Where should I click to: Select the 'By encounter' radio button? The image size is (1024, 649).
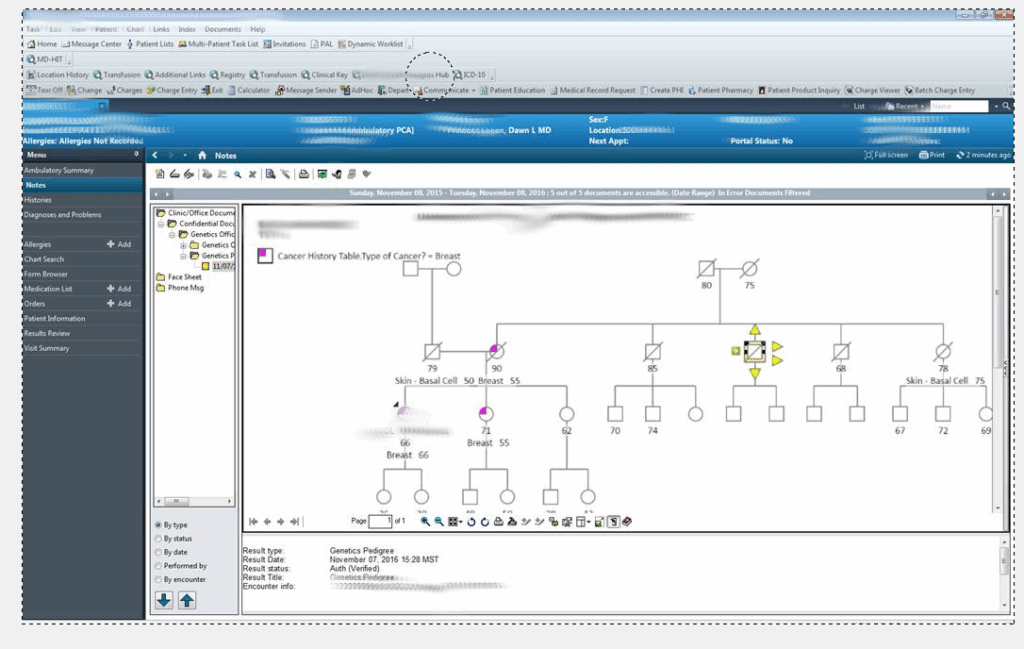(x=158, y=579)
